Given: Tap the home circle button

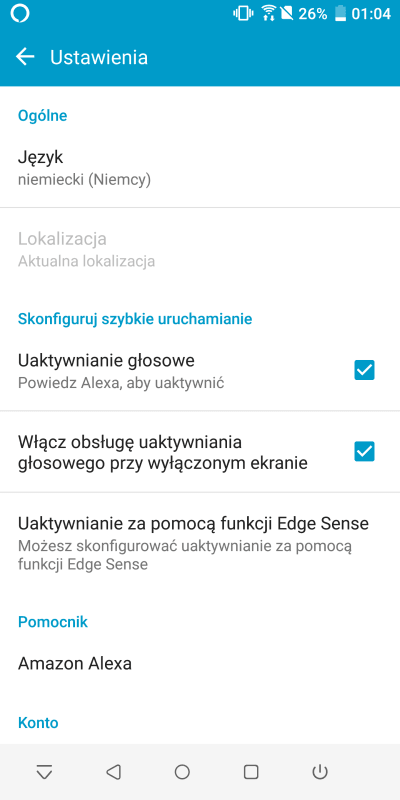Looking at the screenshot, I should click(182, 772).
